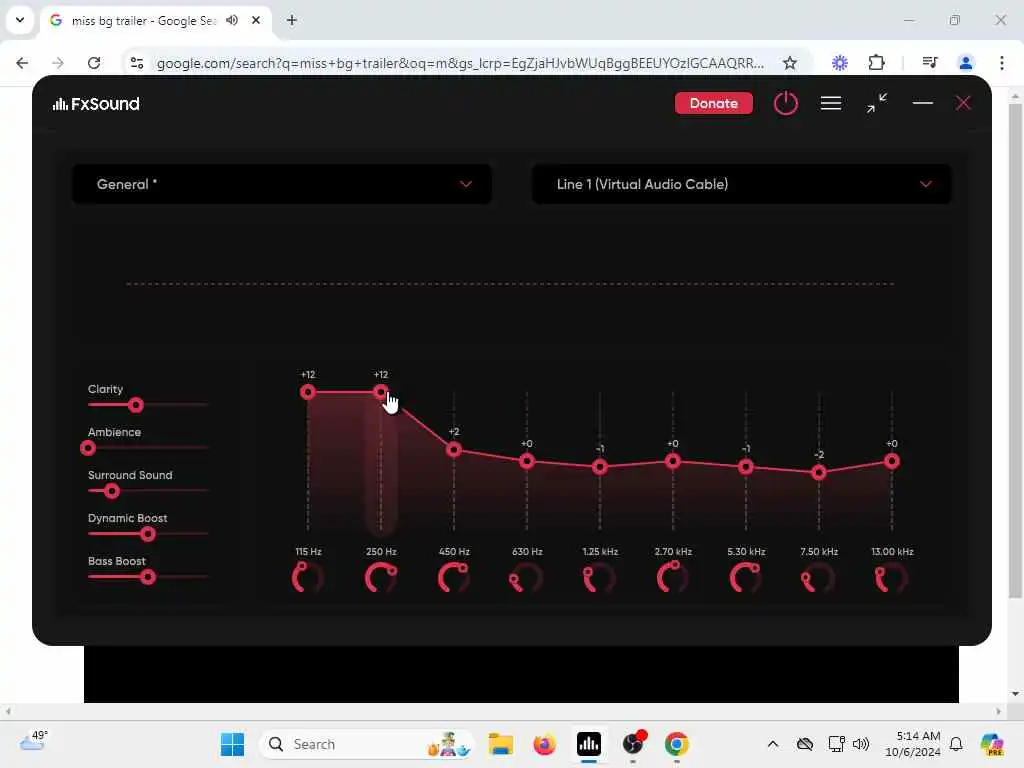Viewport: 1024px width, 768px height.
Task: Click the 450 Hz frequency knob
Action: pyautogui.click(x=454, y=578)
